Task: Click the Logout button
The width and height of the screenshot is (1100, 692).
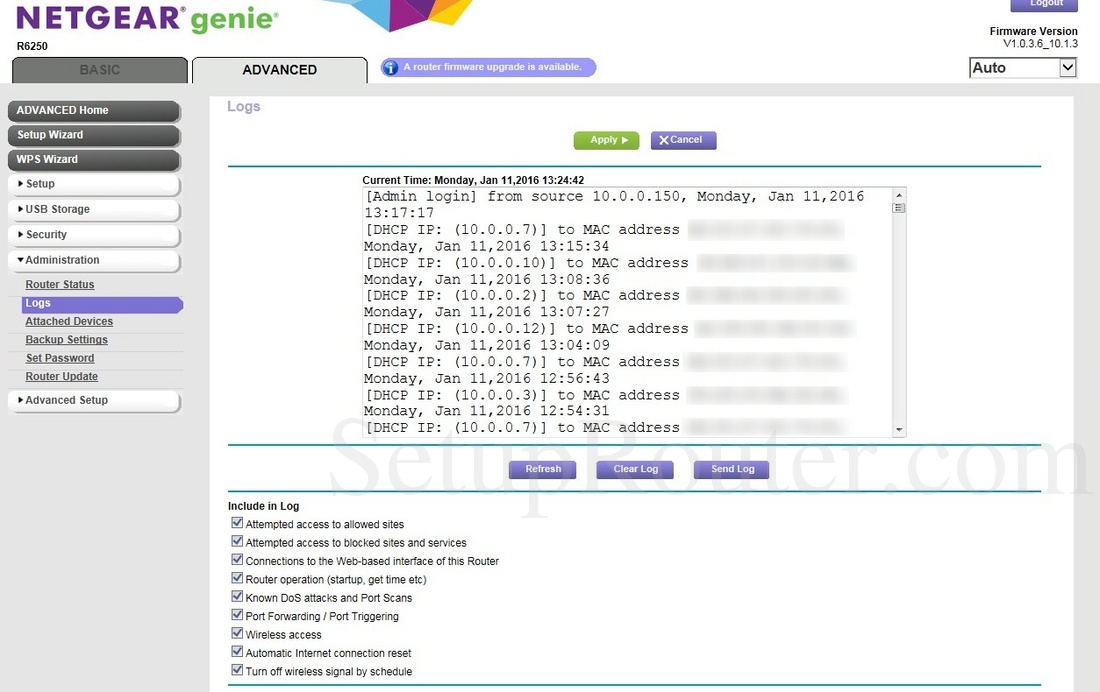Action: pos(1043,4)
